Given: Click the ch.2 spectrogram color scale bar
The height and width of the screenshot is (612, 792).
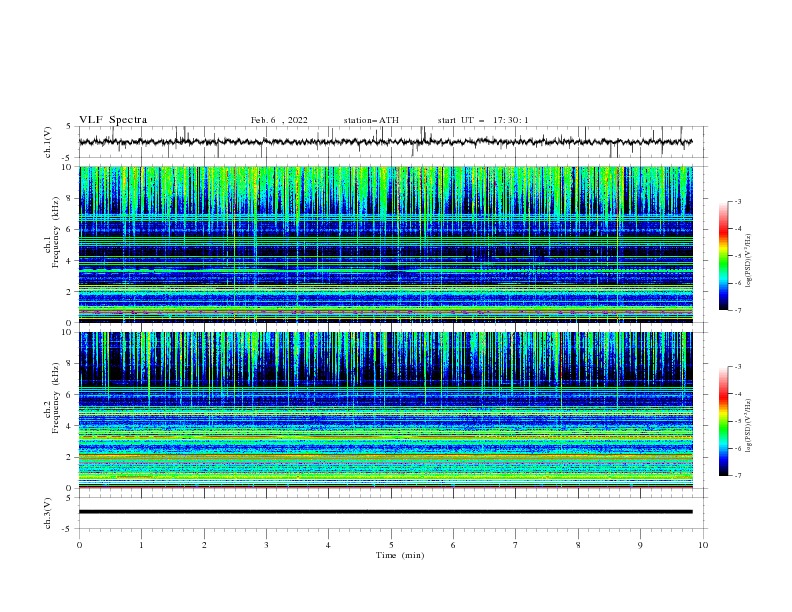Looking at the screenshot, I should pyautogui.click(x=723, y=421).
